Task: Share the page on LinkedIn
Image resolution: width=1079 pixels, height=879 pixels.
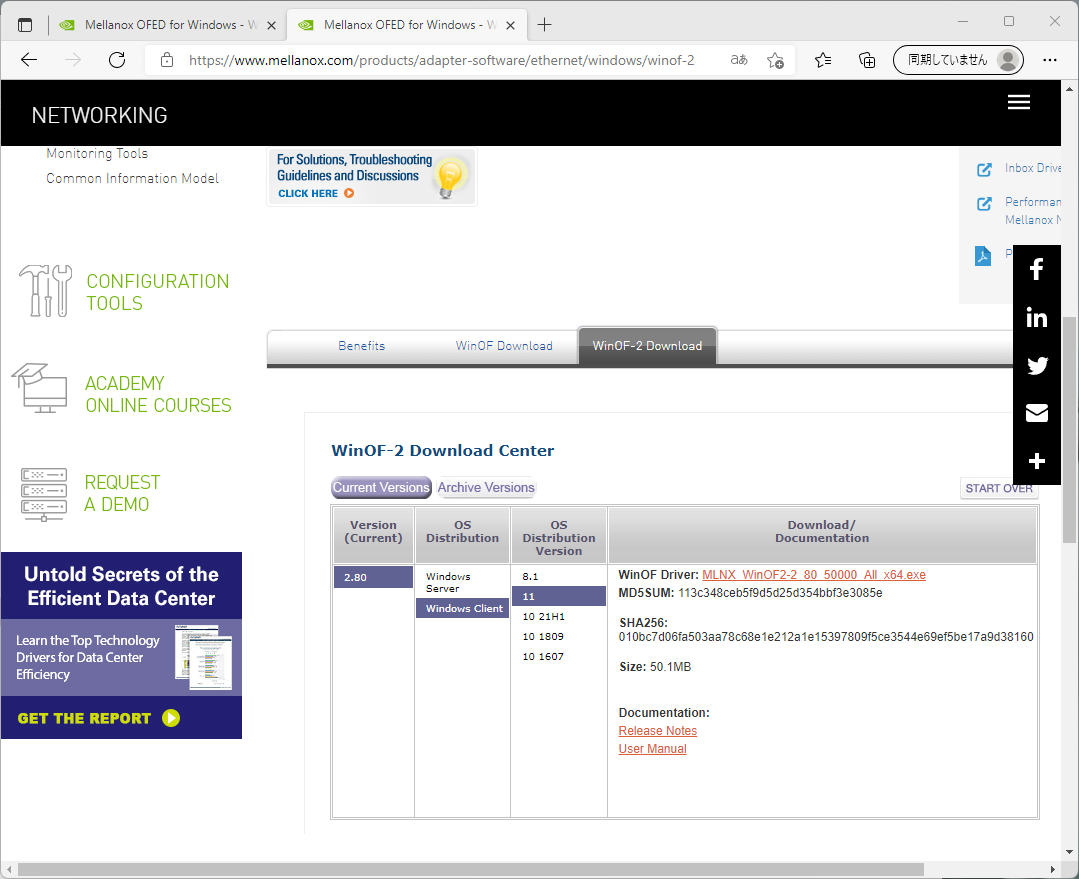Action: click(x=1036, y=317)
